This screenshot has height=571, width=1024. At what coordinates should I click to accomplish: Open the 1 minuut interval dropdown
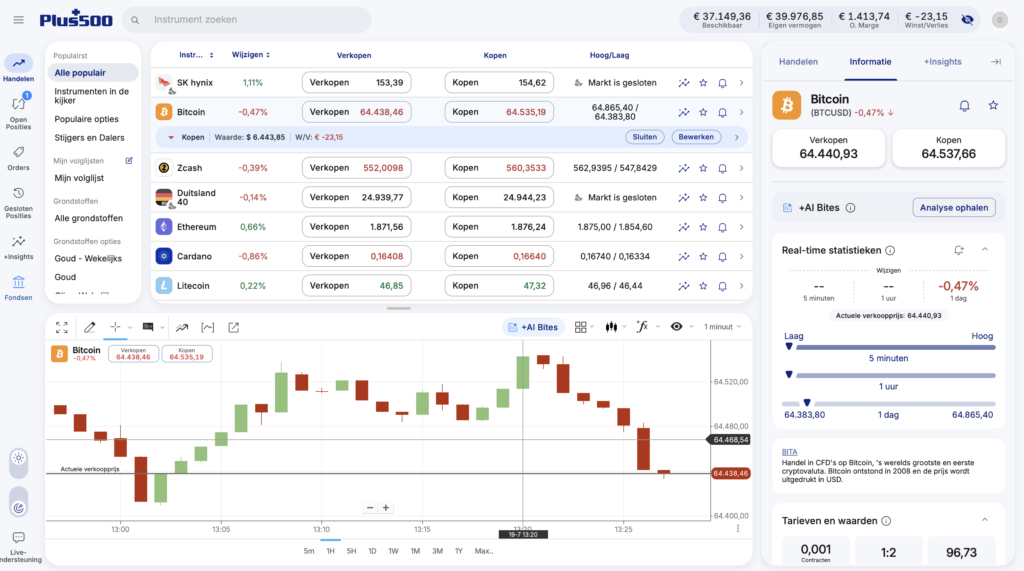point(722,327)
